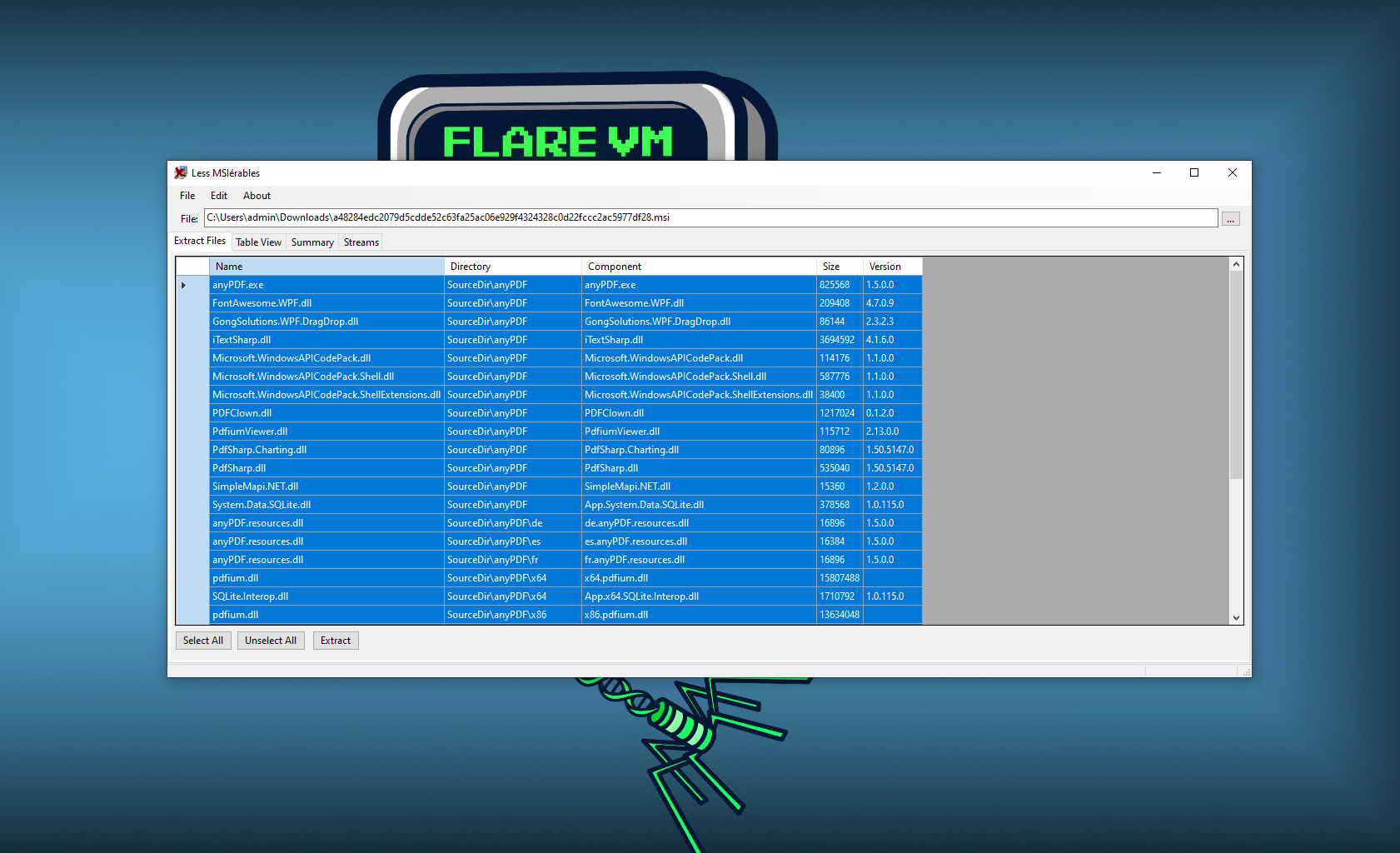Click the Unselect All button

(271, 641)
